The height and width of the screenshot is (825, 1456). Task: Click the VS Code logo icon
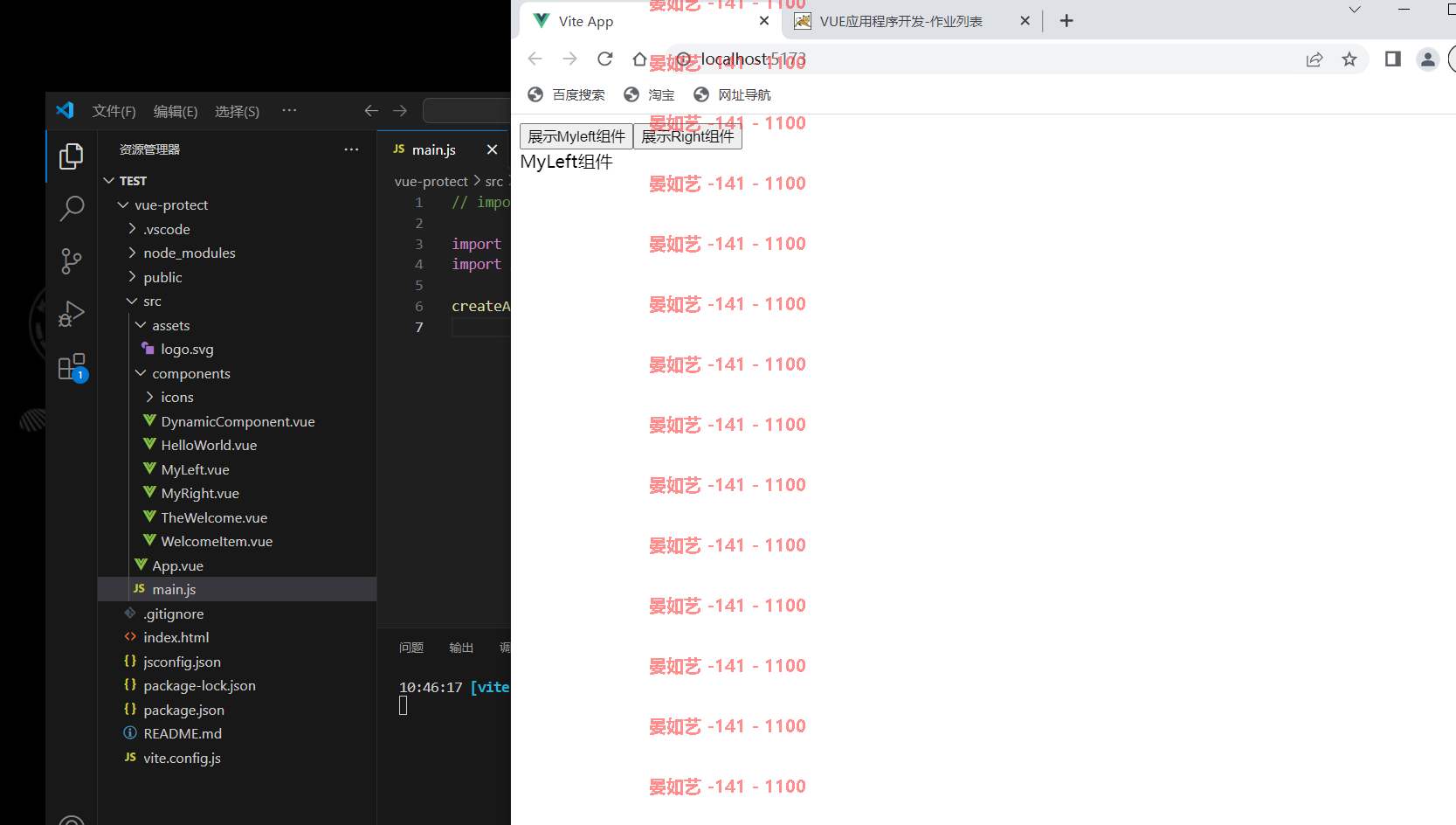[65, 110]
